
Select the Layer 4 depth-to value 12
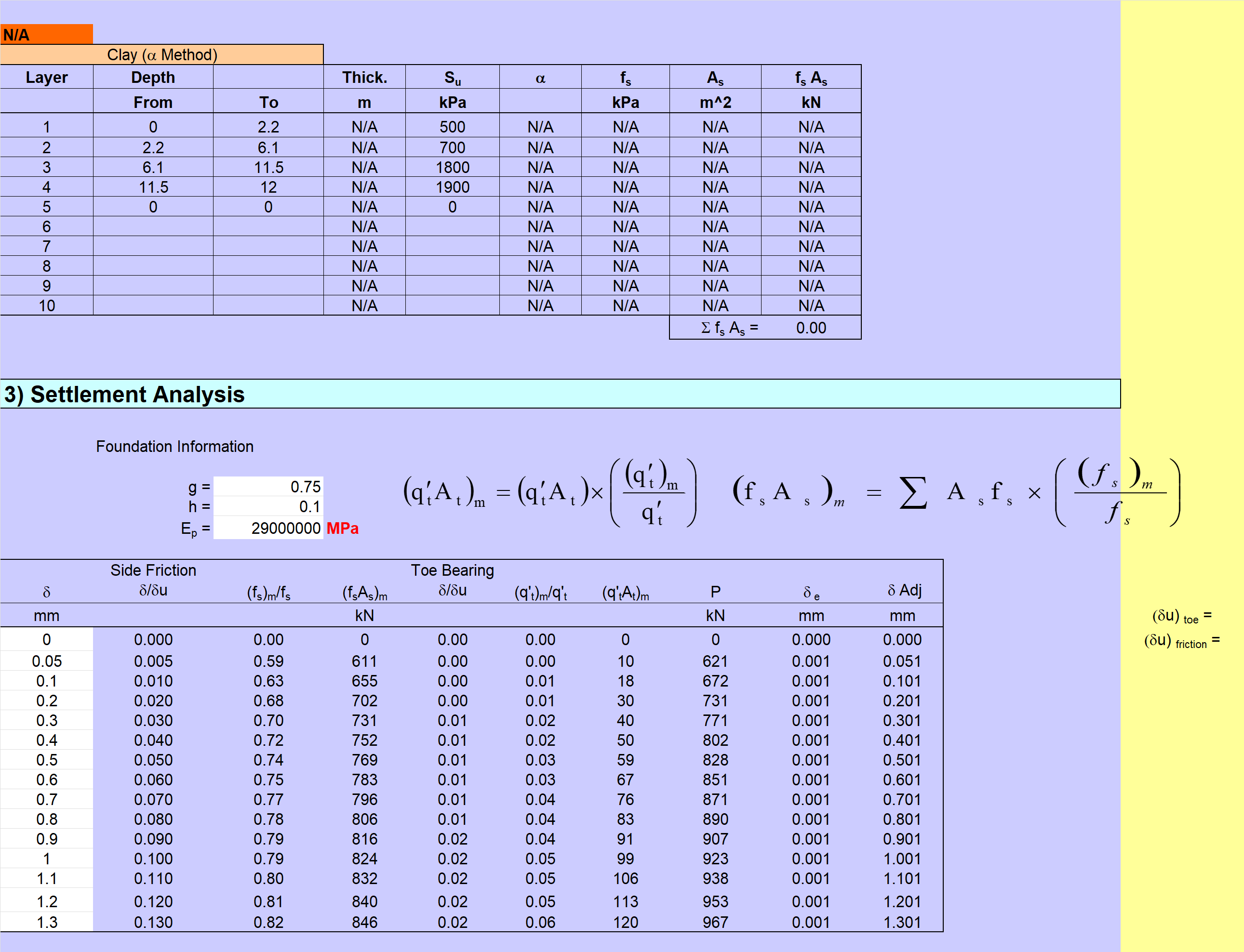(x=268, y=187)
